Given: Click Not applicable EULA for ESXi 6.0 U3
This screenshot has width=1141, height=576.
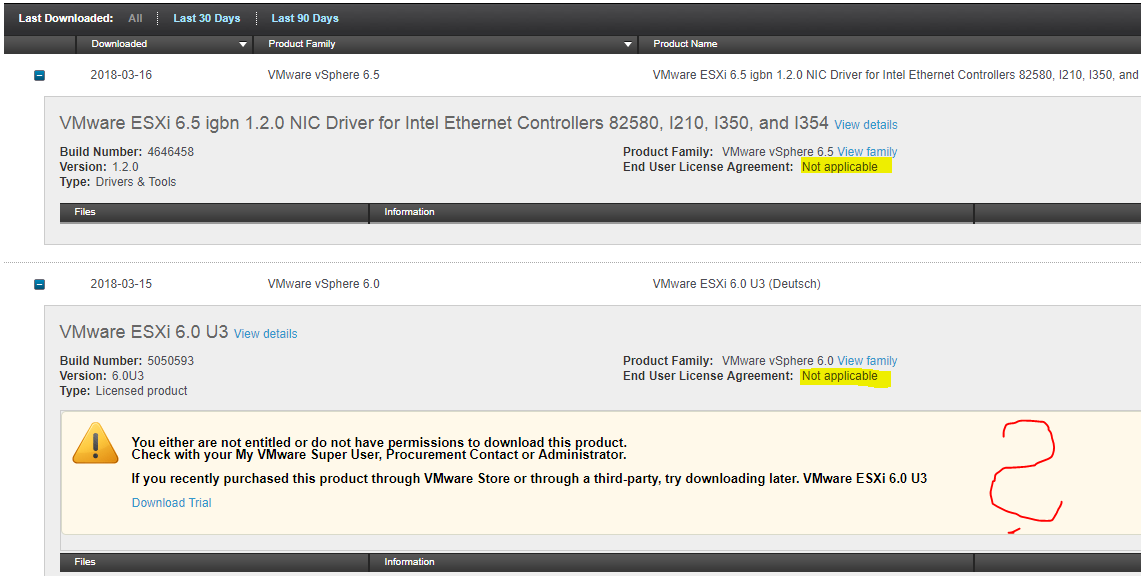Looking at the screenshot, I should click(840, 376).
